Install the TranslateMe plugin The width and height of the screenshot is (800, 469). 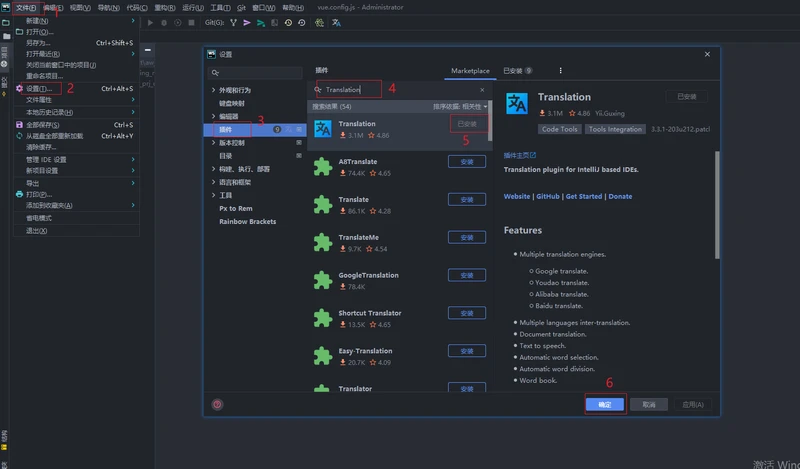point(467,237)
